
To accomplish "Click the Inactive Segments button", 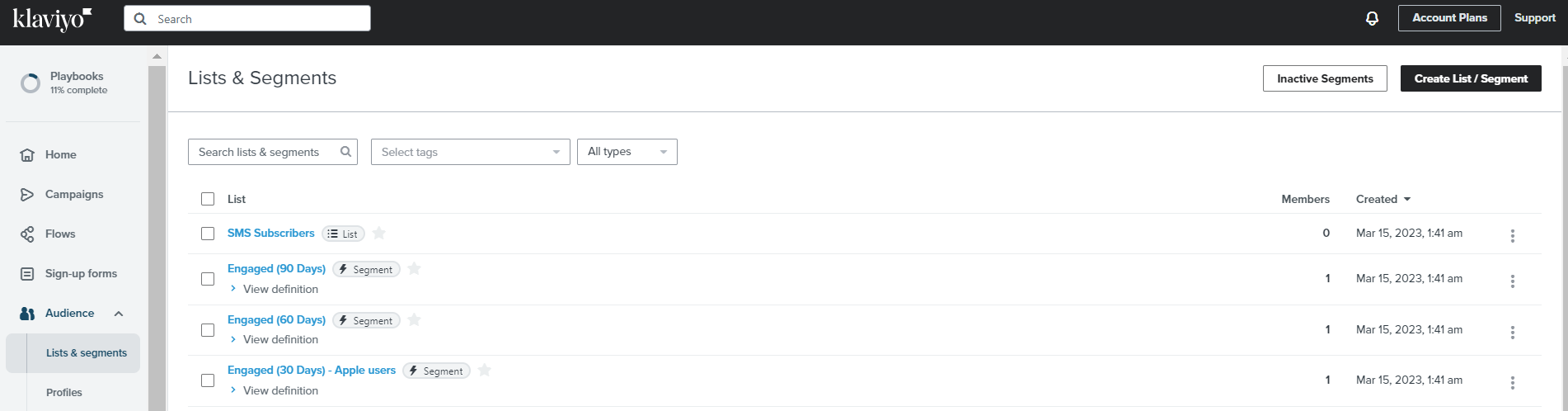I will pos(1325,78).
